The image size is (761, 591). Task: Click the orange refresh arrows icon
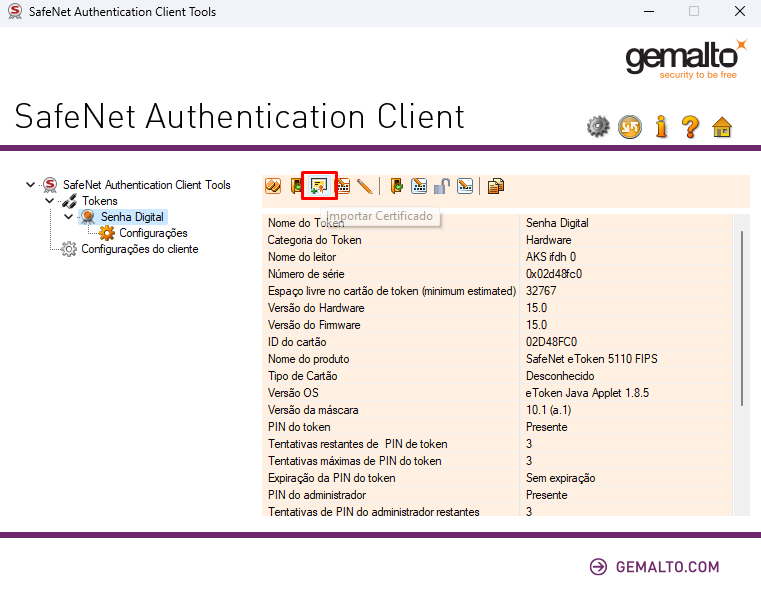click(x=629, y=126)
